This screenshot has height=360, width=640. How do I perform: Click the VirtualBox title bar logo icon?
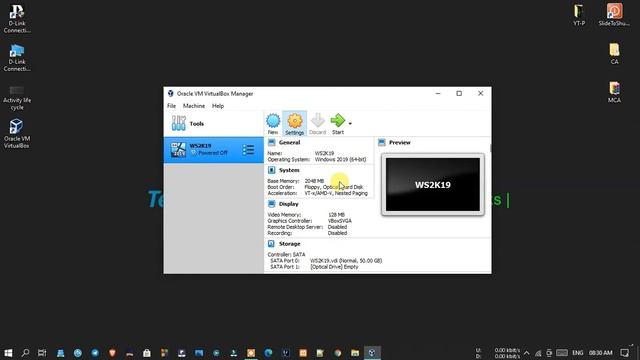tap(170, 93)
